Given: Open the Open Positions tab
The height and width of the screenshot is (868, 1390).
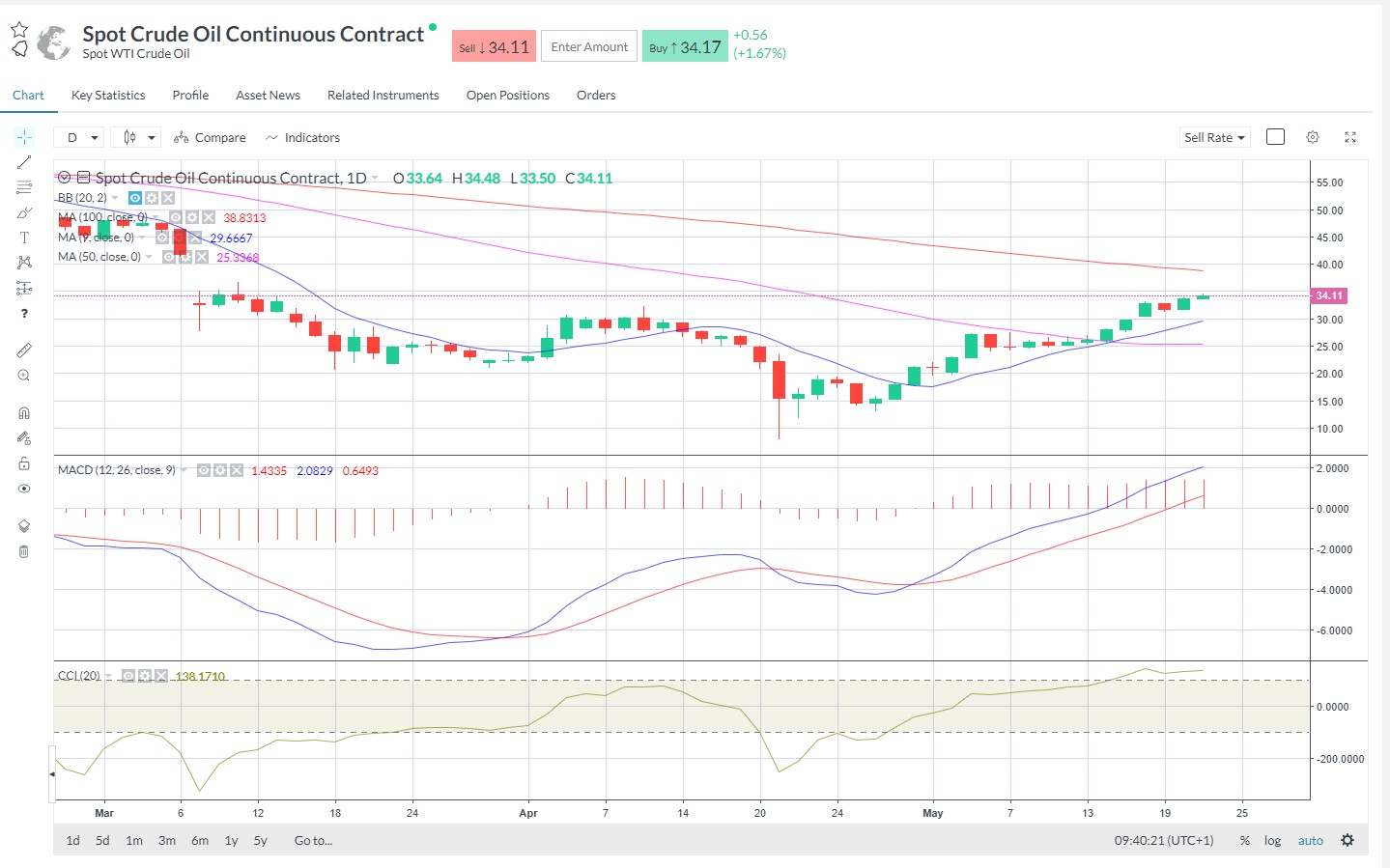Looking at the screenshot, I should coord(507,95).
